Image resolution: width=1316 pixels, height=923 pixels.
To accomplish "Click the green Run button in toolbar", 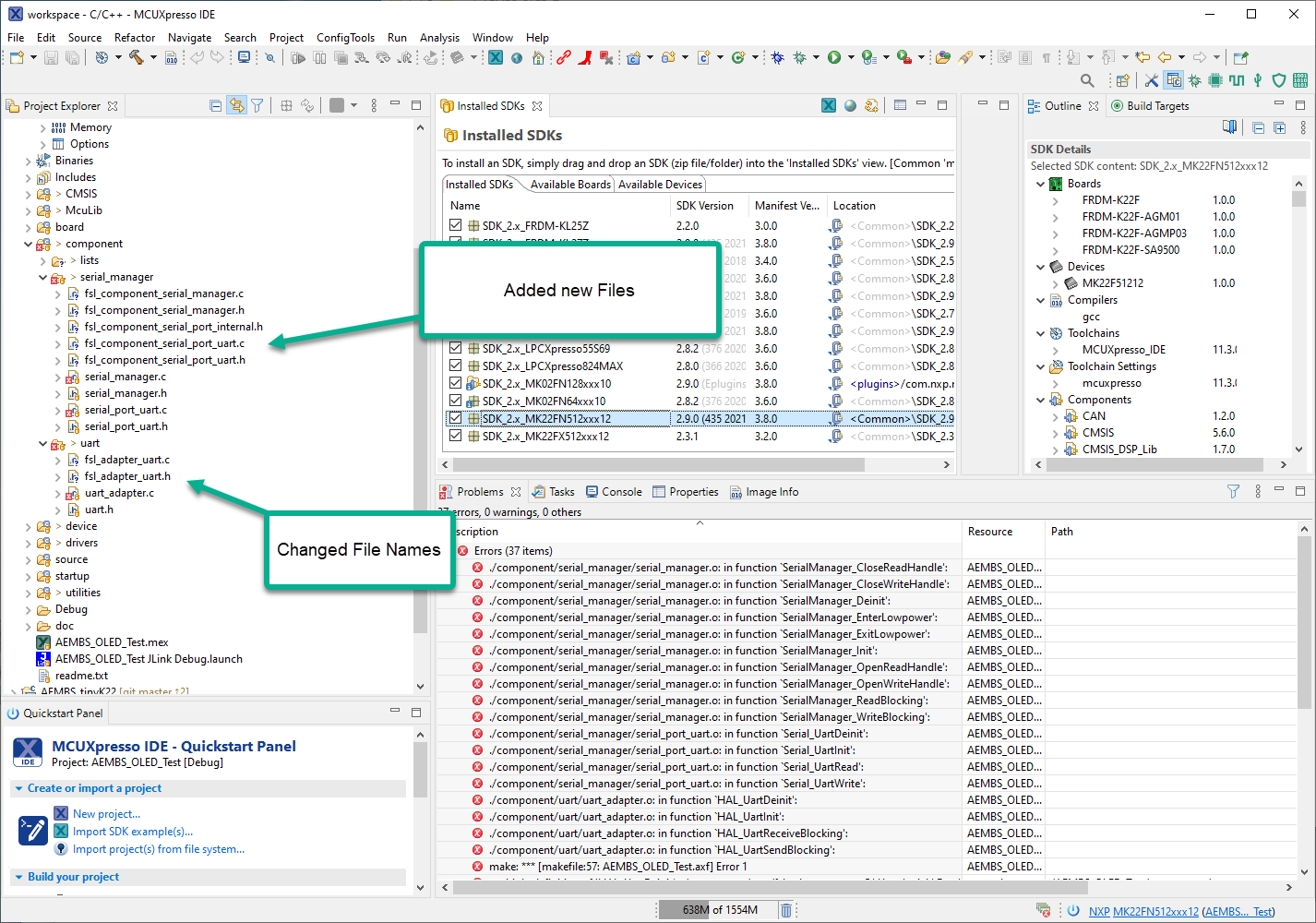I will (x=834, y=57).
